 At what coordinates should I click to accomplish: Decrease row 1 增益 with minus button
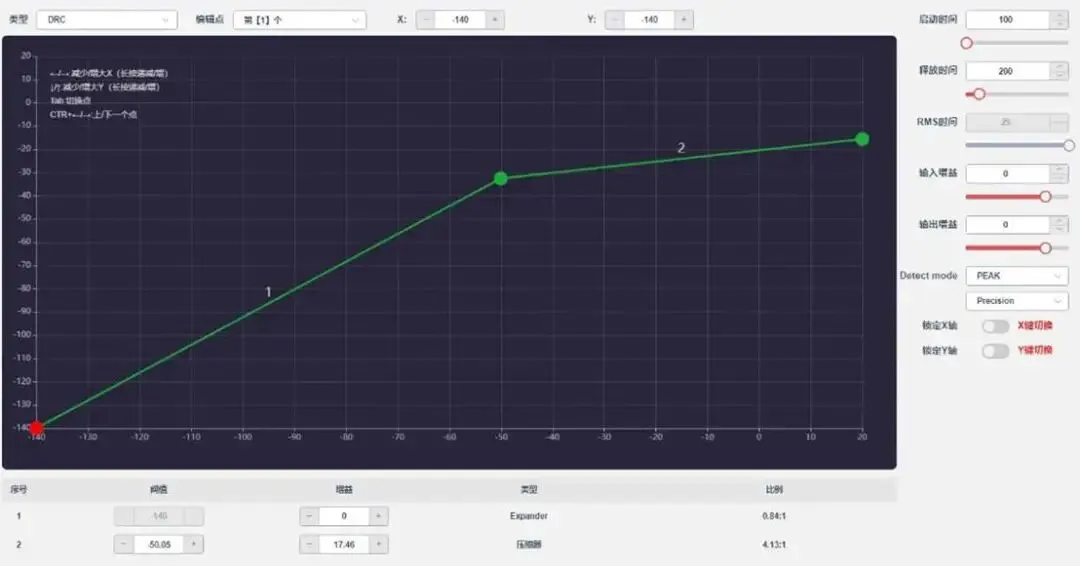coord(309,516)
